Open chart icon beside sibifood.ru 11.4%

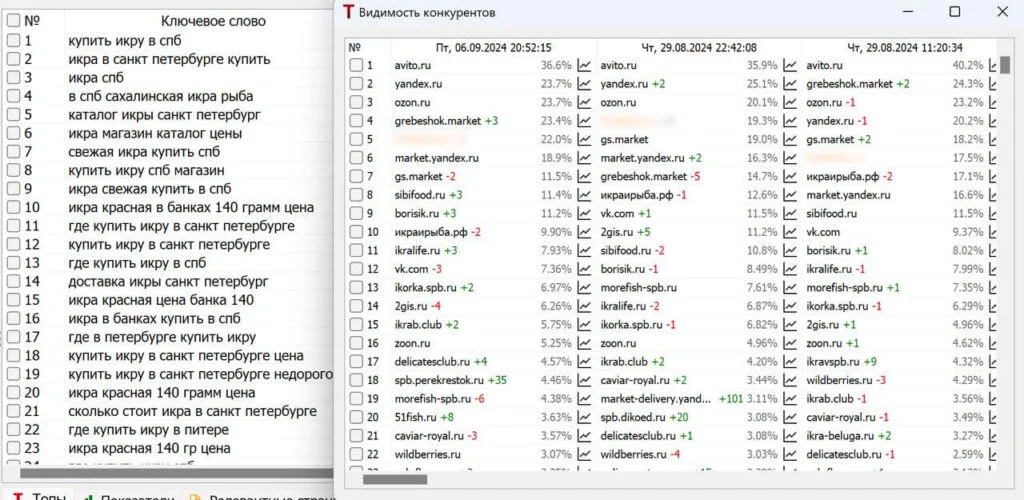point(584,195)
